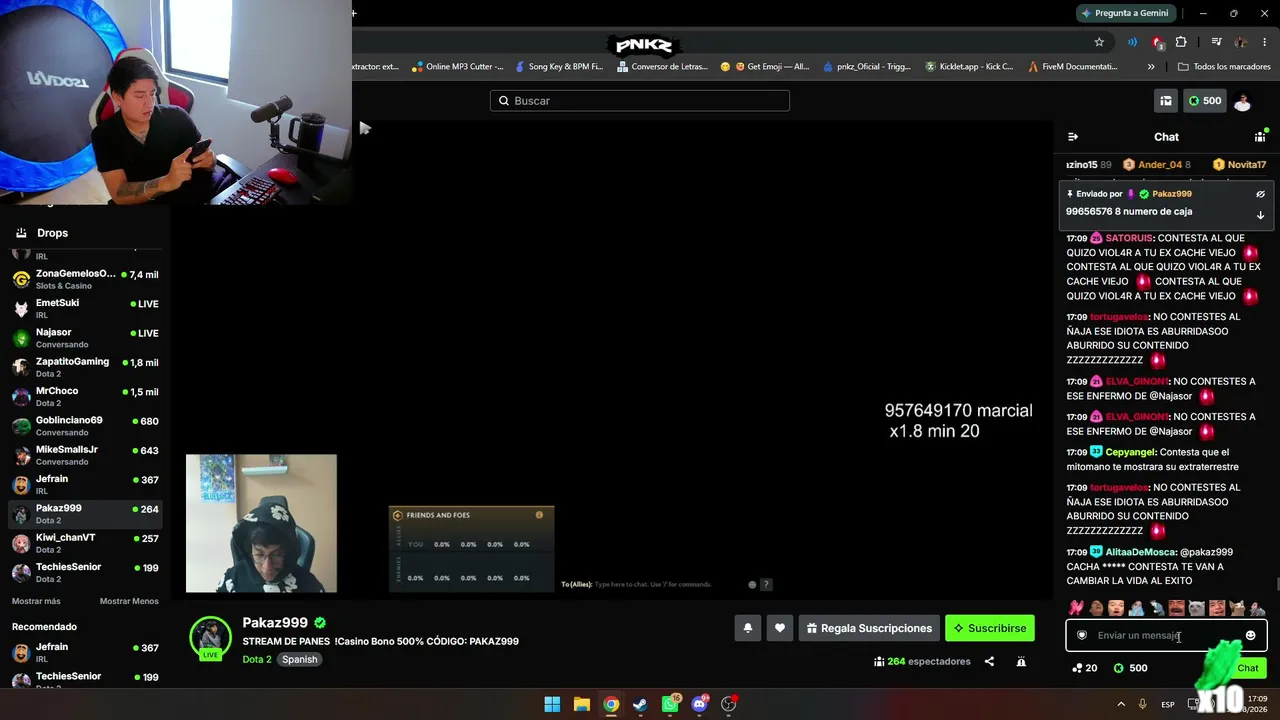The image size is (1280, 720).
Task: Expand the pinned message with down arrow
Action: pos(1260,215)
